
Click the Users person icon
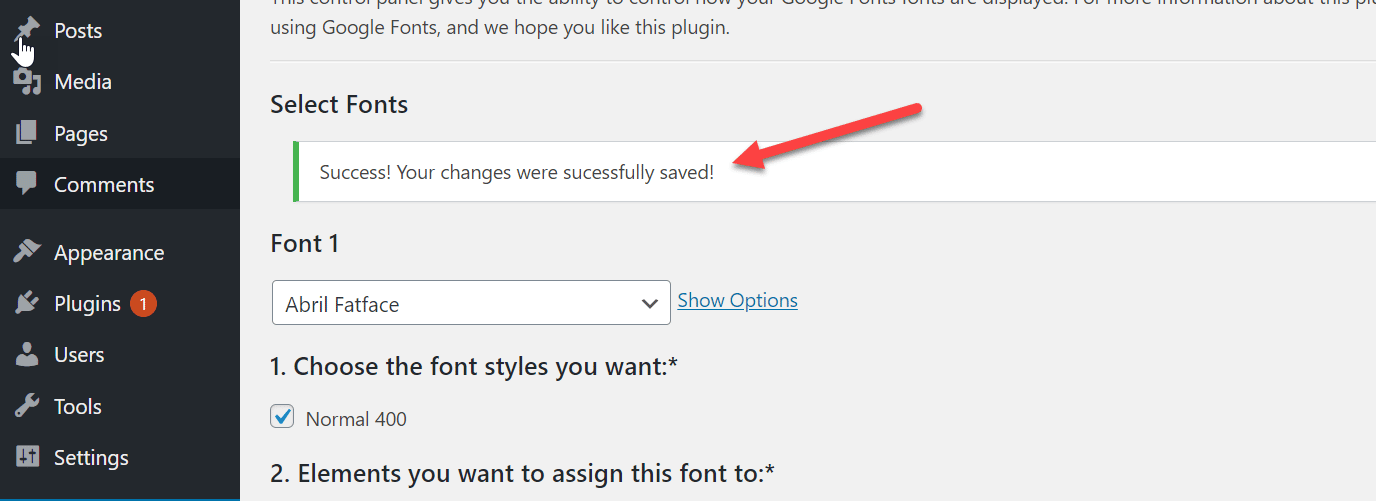pos(27,354)
